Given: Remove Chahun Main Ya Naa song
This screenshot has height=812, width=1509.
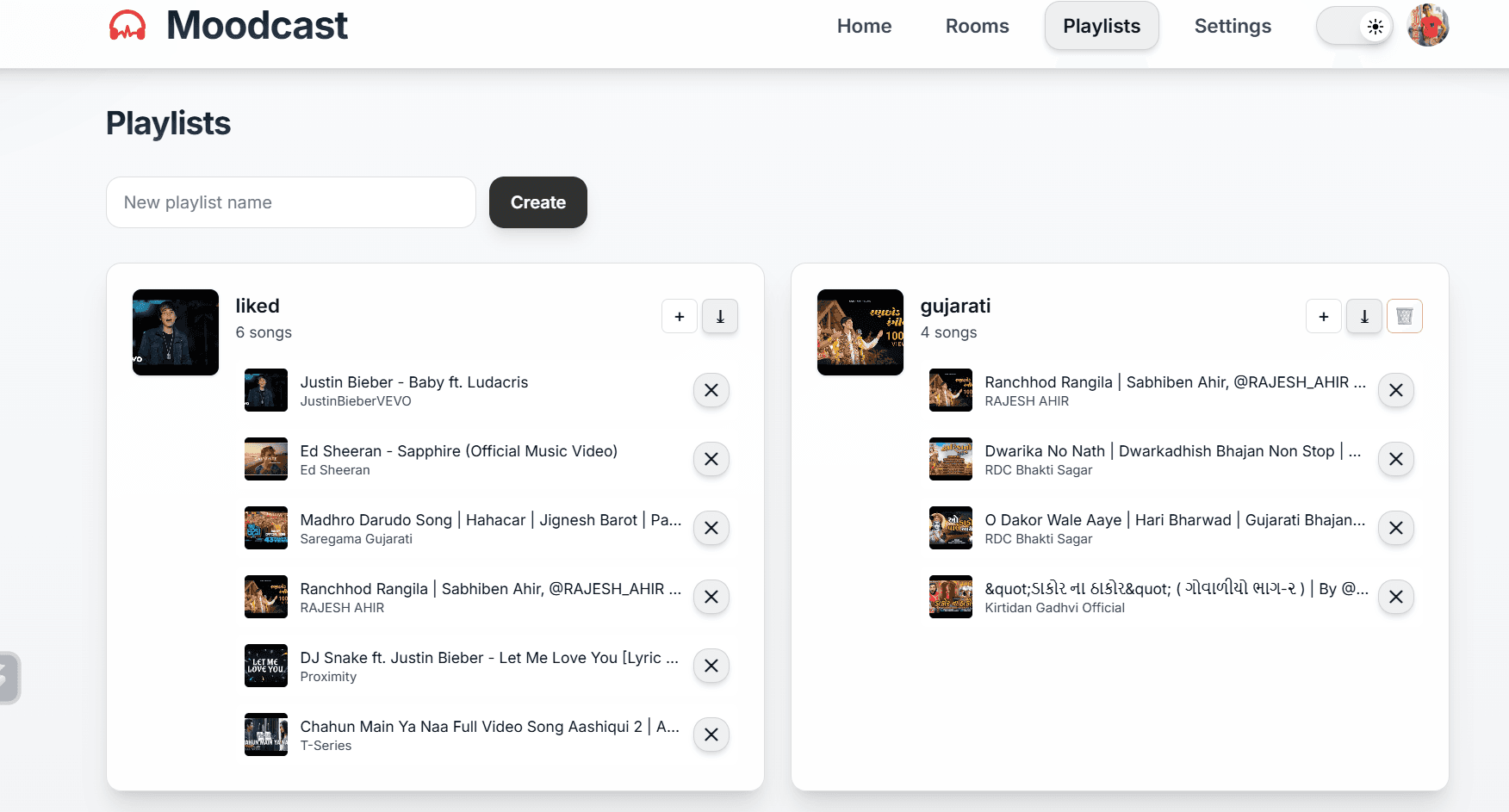Looking at the screenshot, I should 711,735.
